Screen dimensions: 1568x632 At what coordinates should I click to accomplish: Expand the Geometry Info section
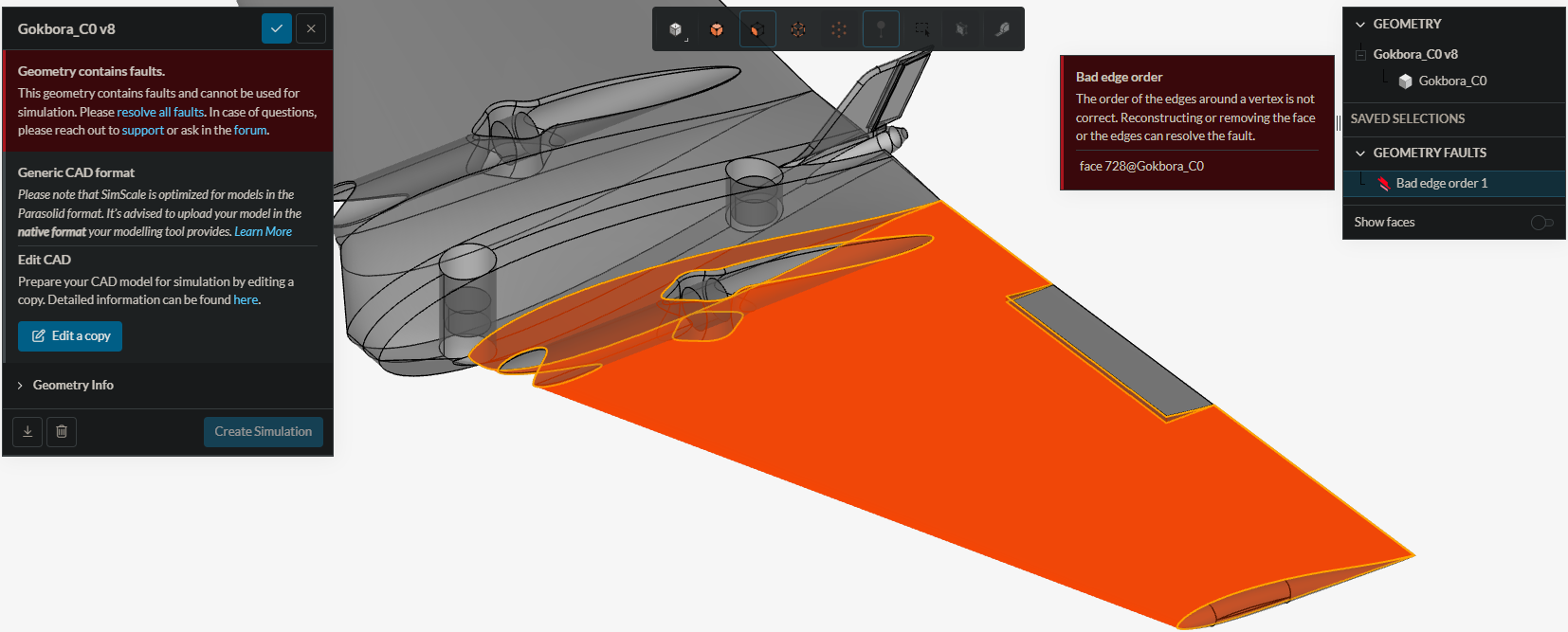coord(73,385)
